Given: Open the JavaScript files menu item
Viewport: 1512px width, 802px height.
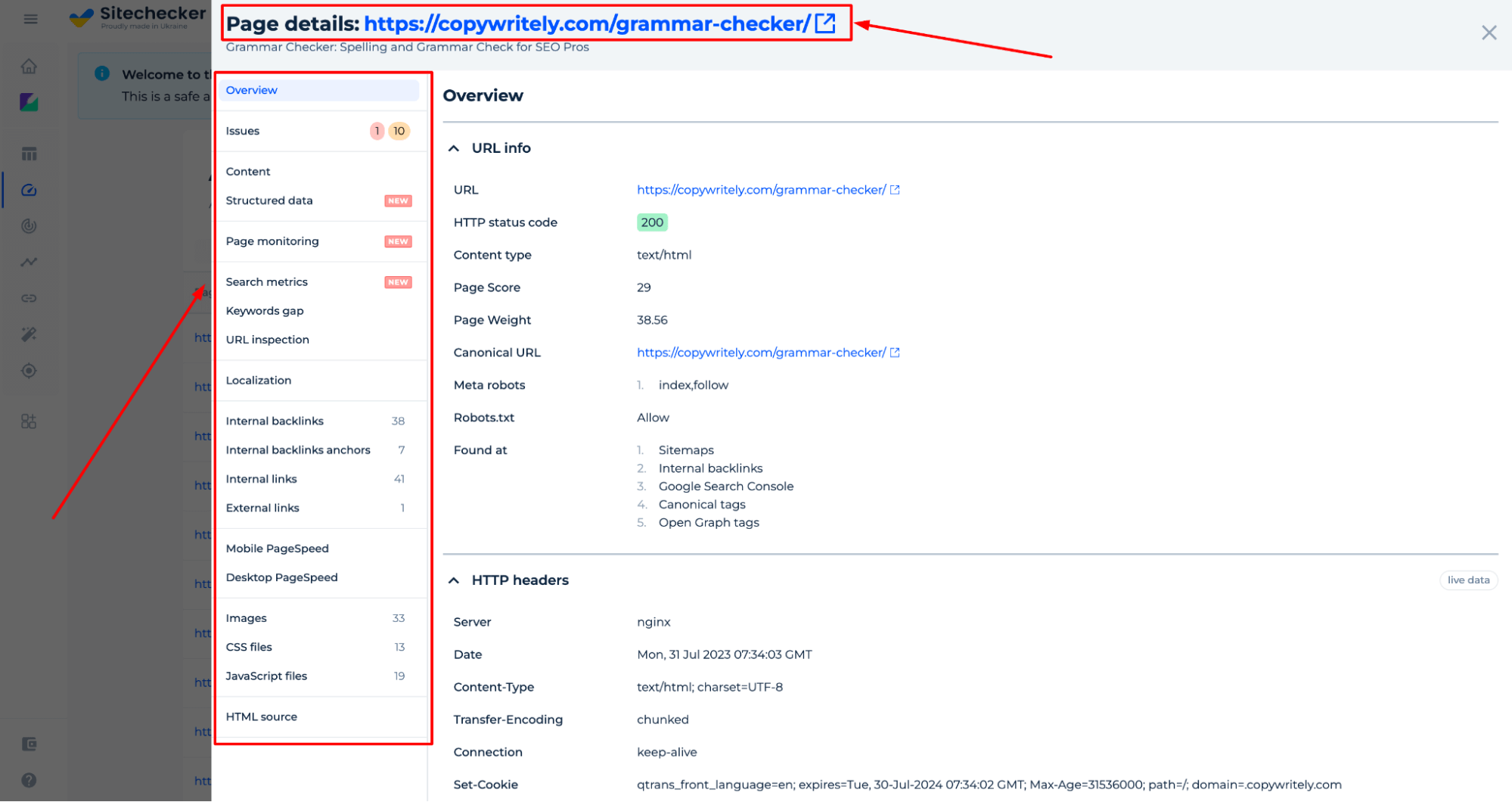Looking at the screenshot, I should [x=319, y=676].
